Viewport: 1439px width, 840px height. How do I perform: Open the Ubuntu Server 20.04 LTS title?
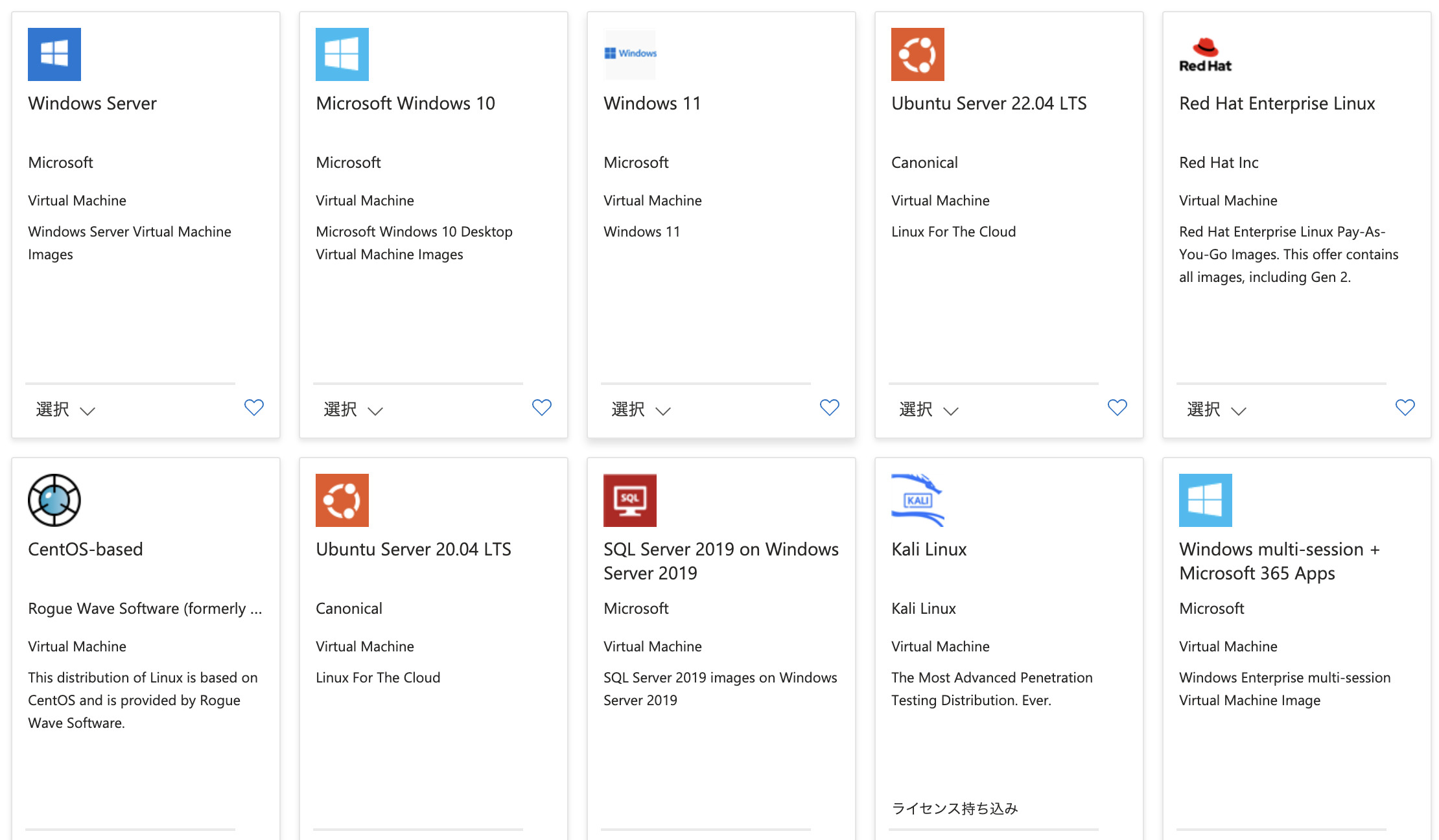(414, 550)
